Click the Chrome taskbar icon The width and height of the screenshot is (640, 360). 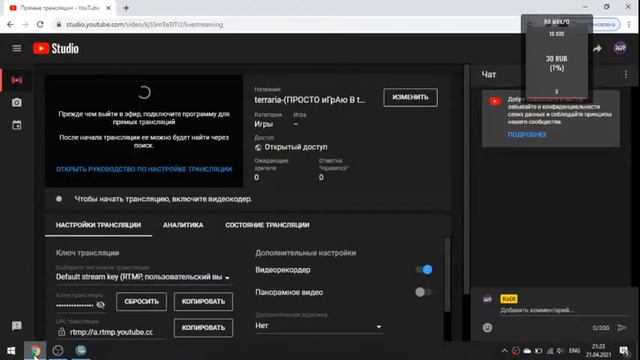[x=36, y=351]
